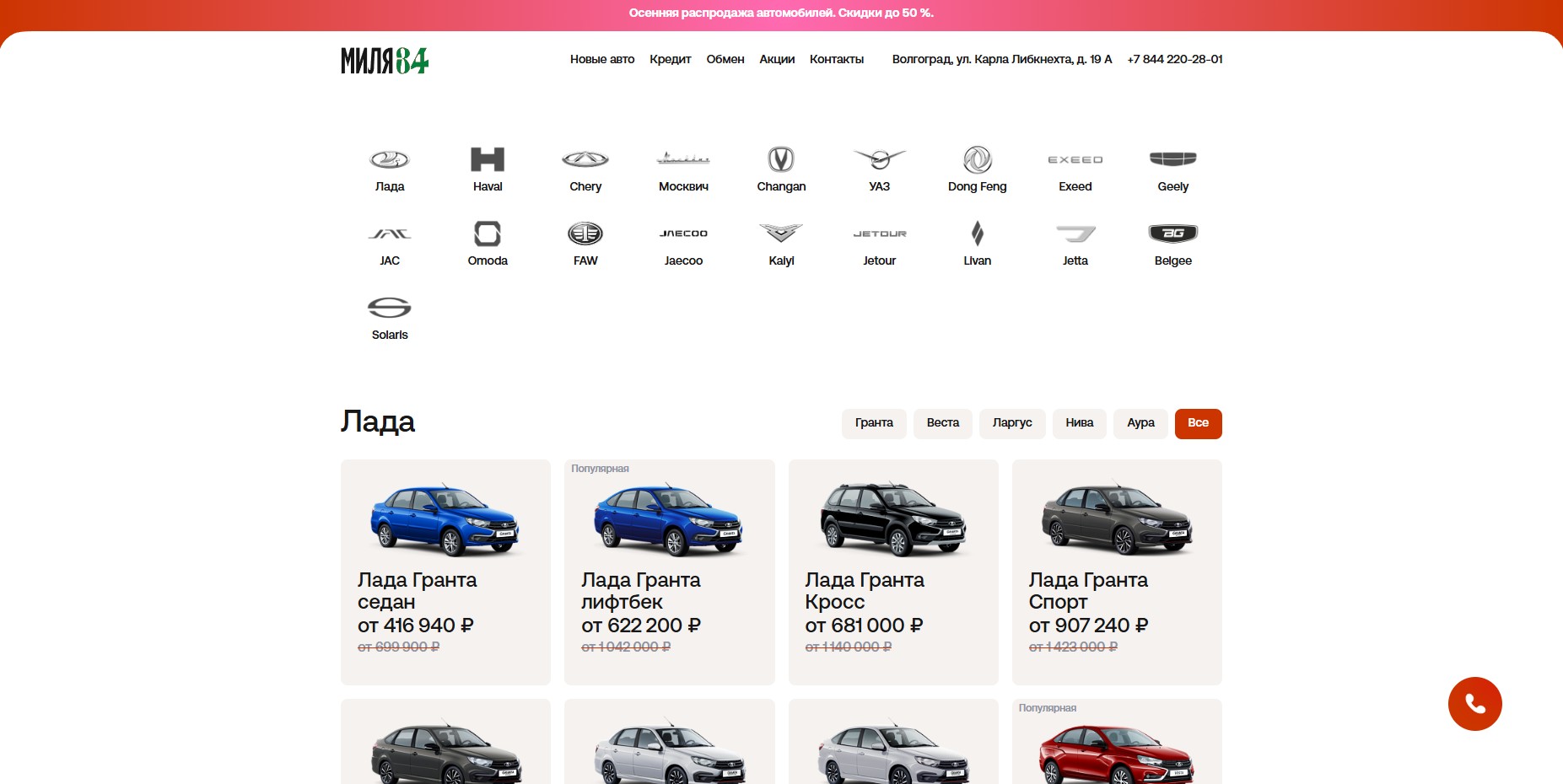The height and width of the screenshot is (784, 1563).
Task: Open the Контакты menu item
Action: [x=837, y=59]
